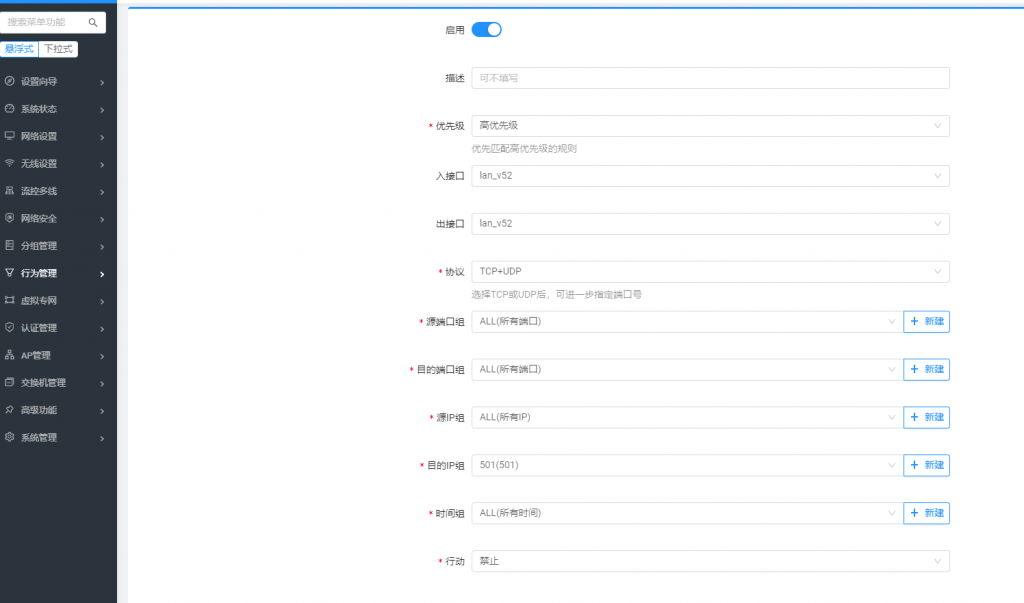Click 新建 button next to 源端口组
Viewport: 1024px width, 603px height.
927,321
